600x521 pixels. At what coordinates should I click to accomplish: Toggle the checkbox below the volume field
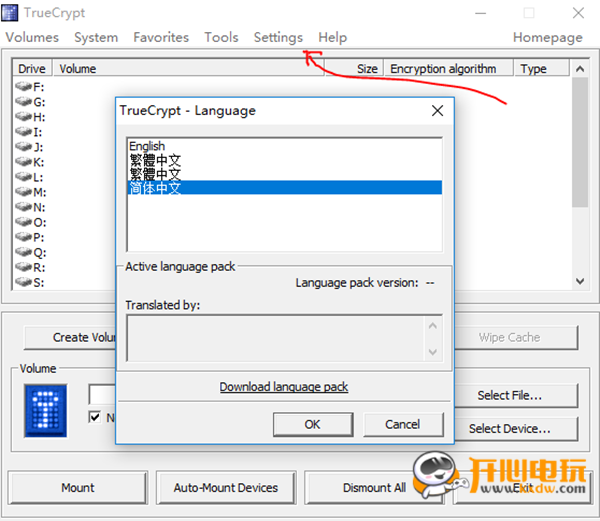[x=95, y=417]
